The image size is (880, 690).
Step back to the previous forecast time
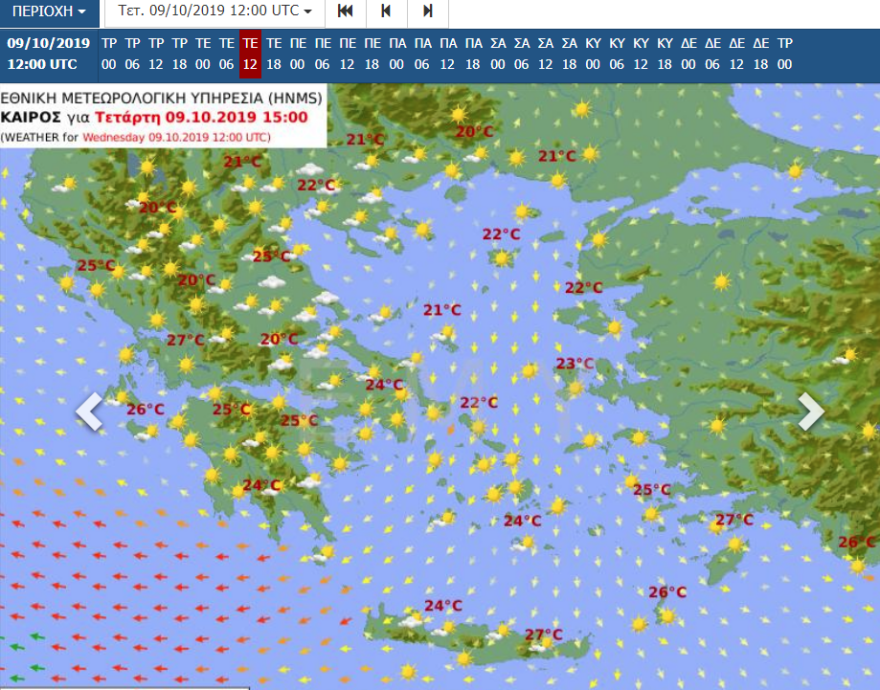(385, 14)
